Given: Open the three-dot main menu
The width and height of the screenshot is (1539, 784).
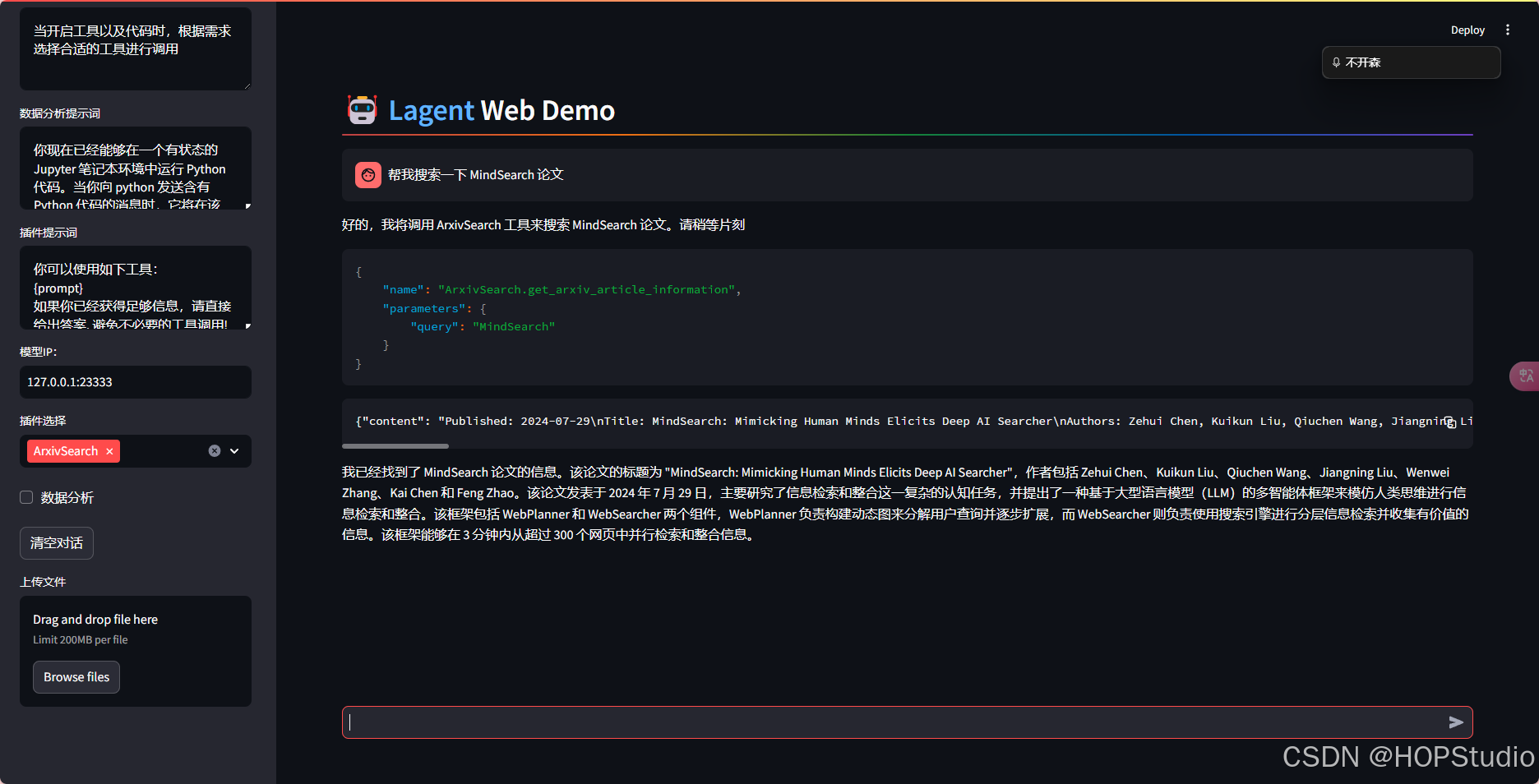Looking at the screenshot, I should (x=1507, y=30).
